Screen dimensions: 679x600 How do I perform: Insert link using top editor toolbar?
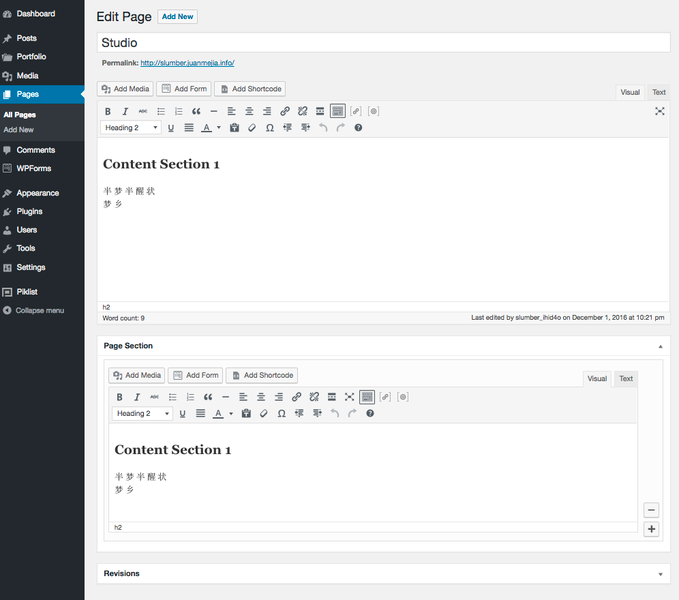point(285,111)
